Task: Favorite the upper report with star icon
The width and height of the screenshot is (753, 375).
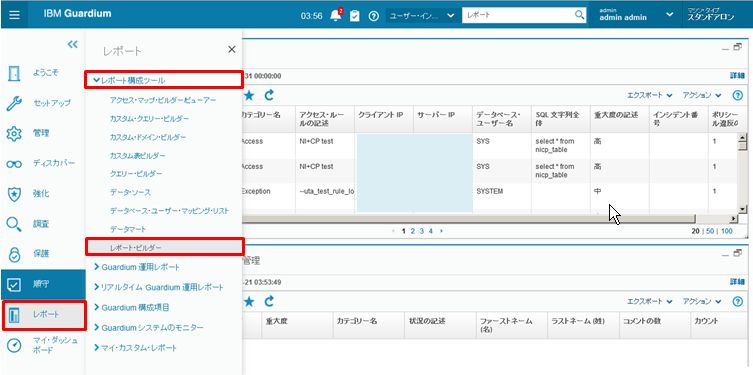Action: click(249, 95)
